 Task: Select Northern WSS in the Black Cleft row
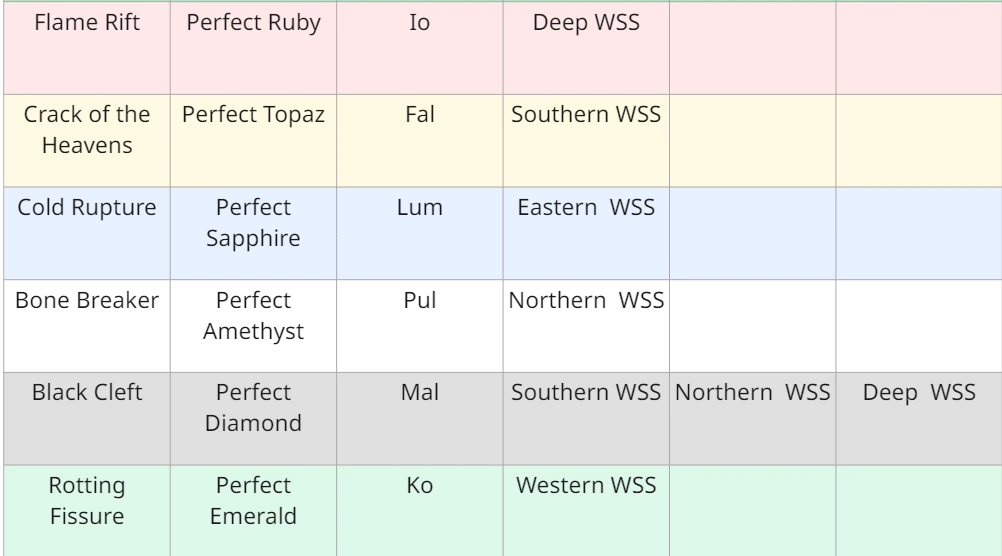pos(752,392)
